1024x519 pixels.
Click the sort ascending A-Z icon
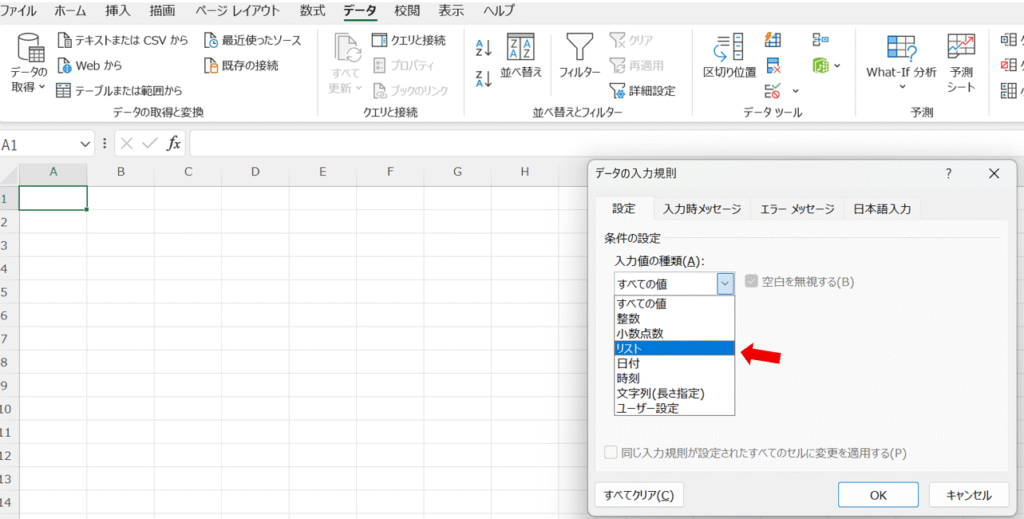coord(484,48)
